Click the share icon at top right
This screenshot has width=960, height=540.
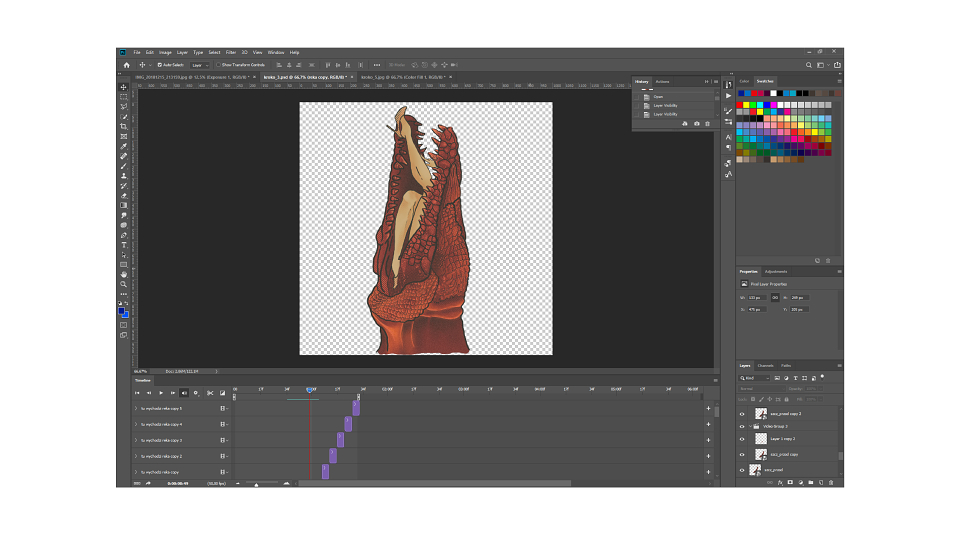coord(837,65)
